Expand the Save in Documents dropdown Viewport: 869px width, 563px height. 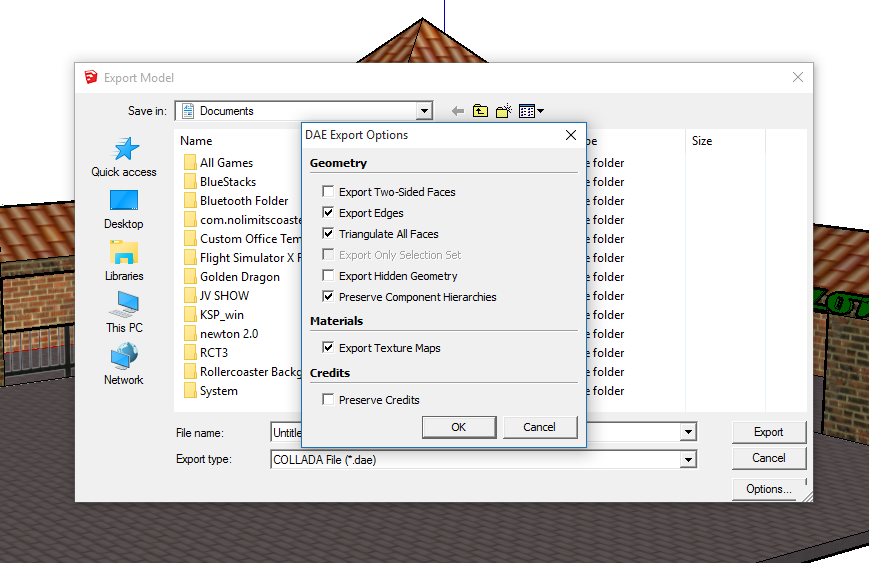pos(424,111)
